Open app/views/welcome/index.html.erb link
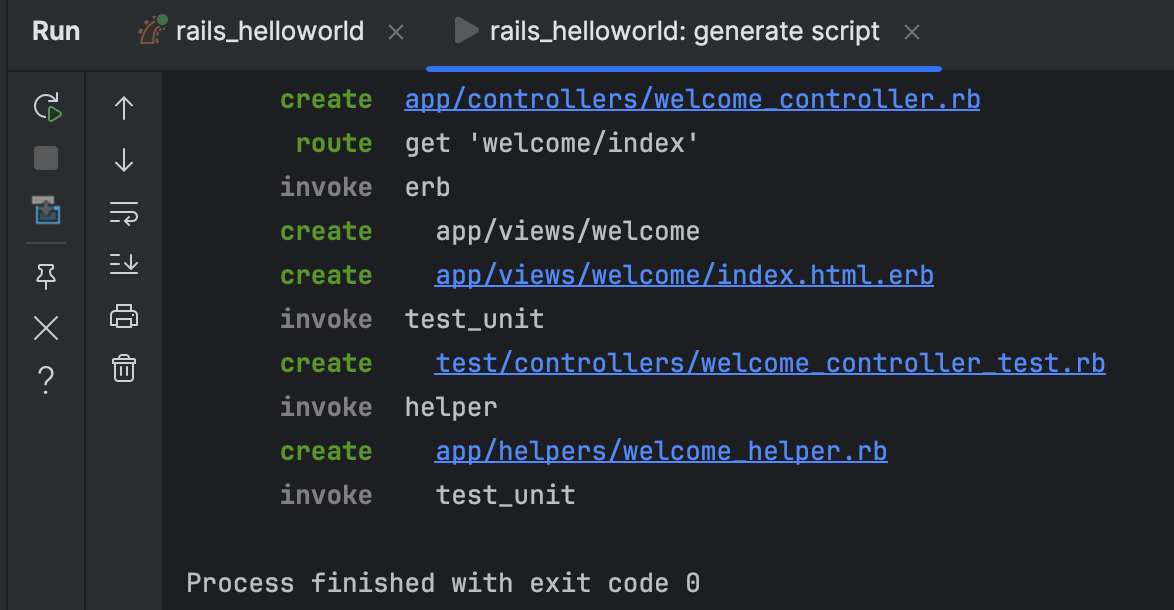The image size is (1174, 610). click(x=684, y=274)
